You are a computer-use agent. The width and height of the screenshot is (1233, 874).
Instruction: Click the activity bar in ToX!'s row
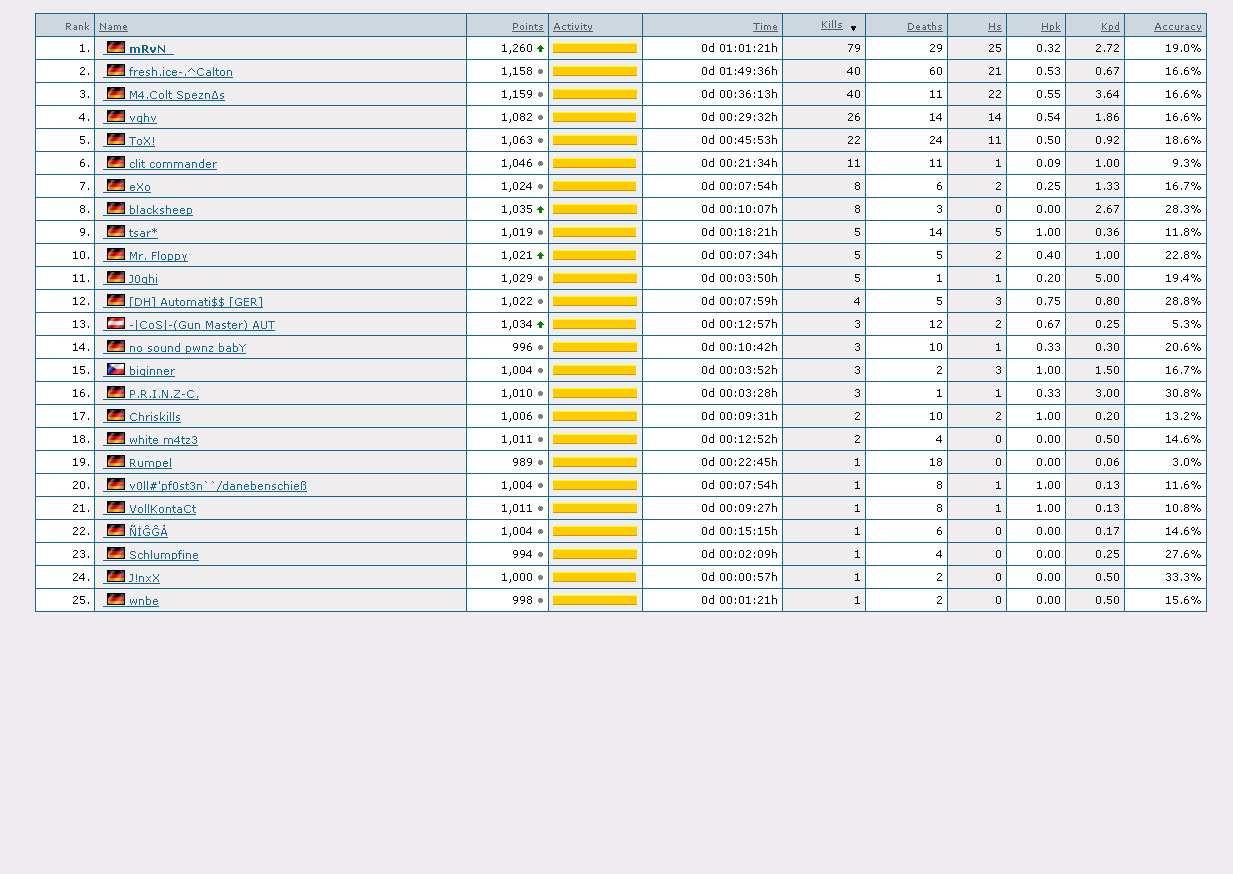coord(594,140)
